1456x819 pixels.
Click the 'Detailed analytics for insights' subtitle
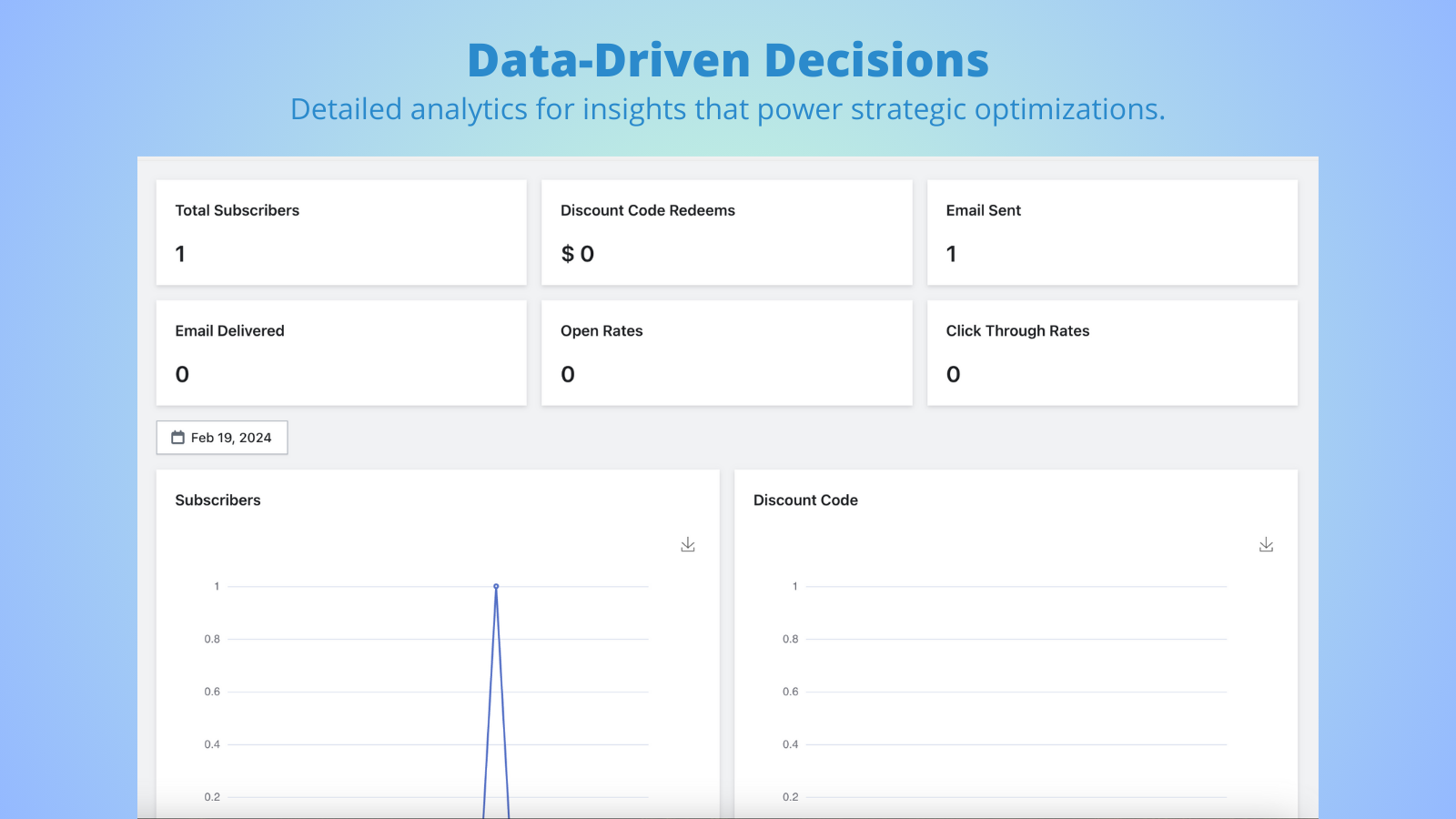728,109
